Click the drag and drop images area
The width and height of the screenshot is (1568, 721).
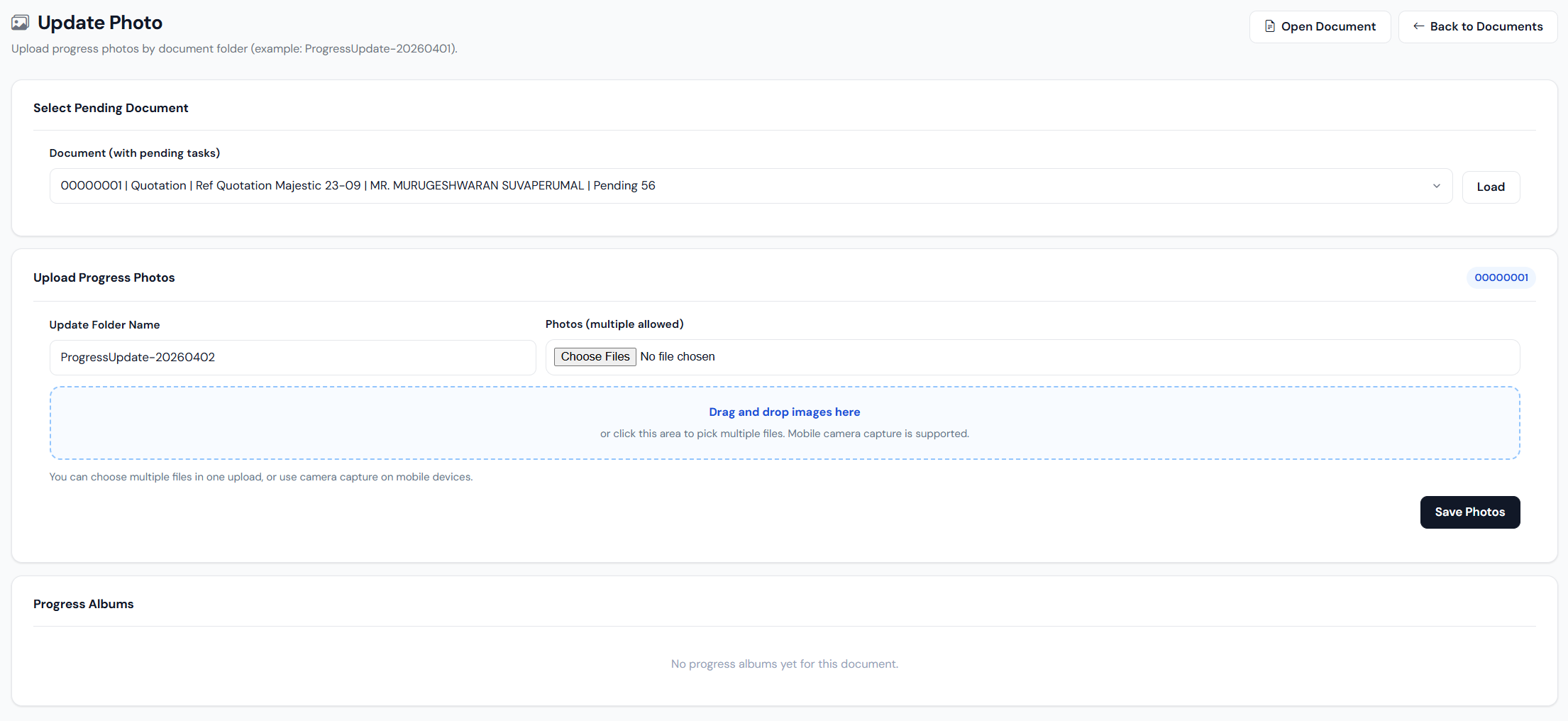click(784, 422)
